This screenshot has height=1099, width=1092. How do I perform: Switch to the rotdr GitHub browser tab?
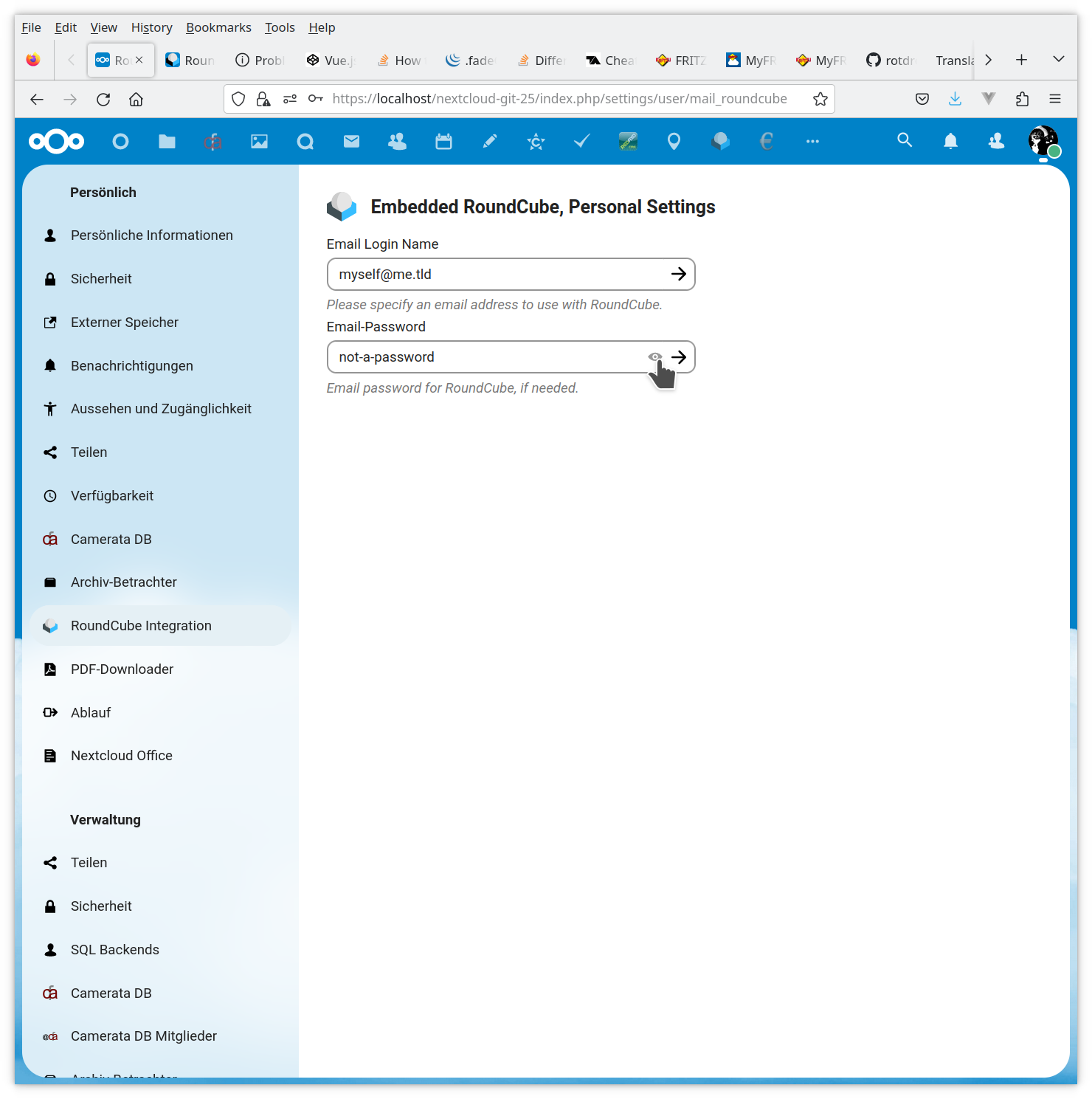pos(891,61)
